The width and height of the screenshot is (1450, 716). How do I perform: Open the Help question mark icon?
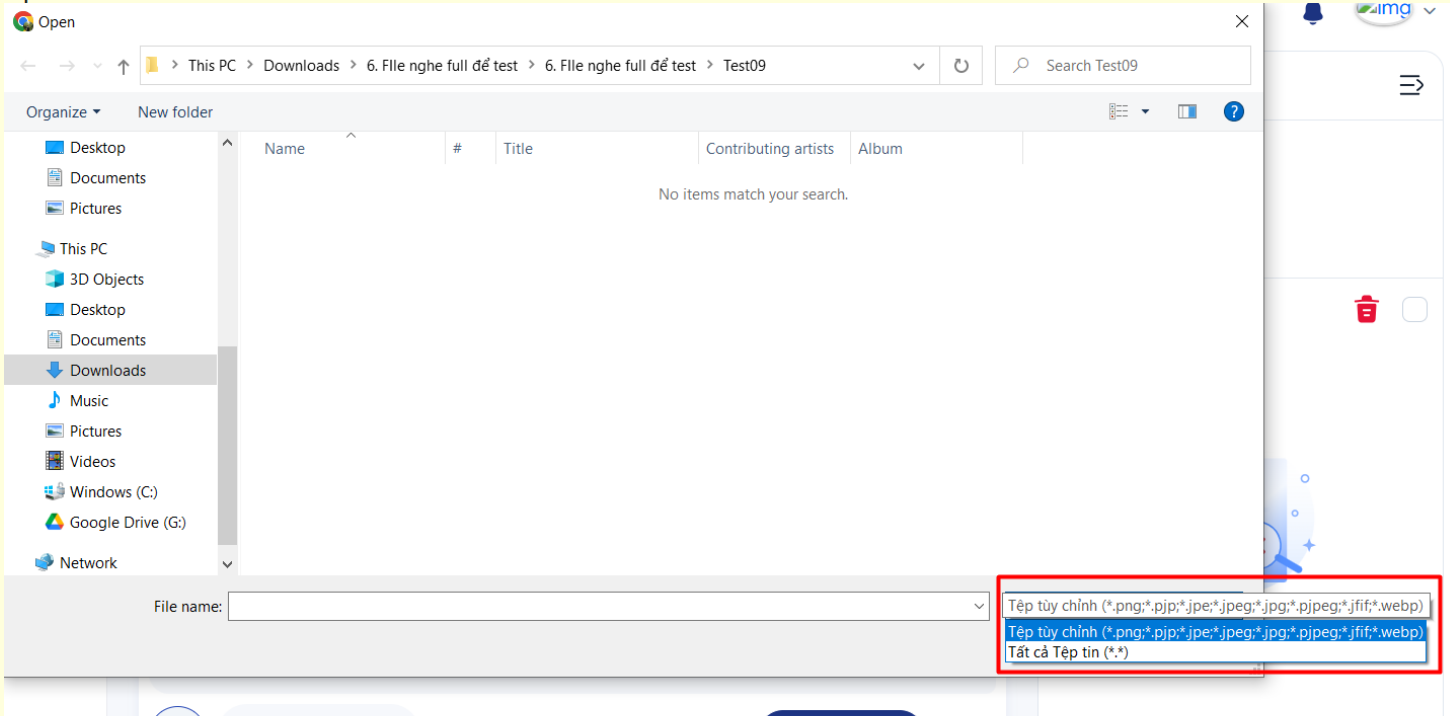[1234, 112]
